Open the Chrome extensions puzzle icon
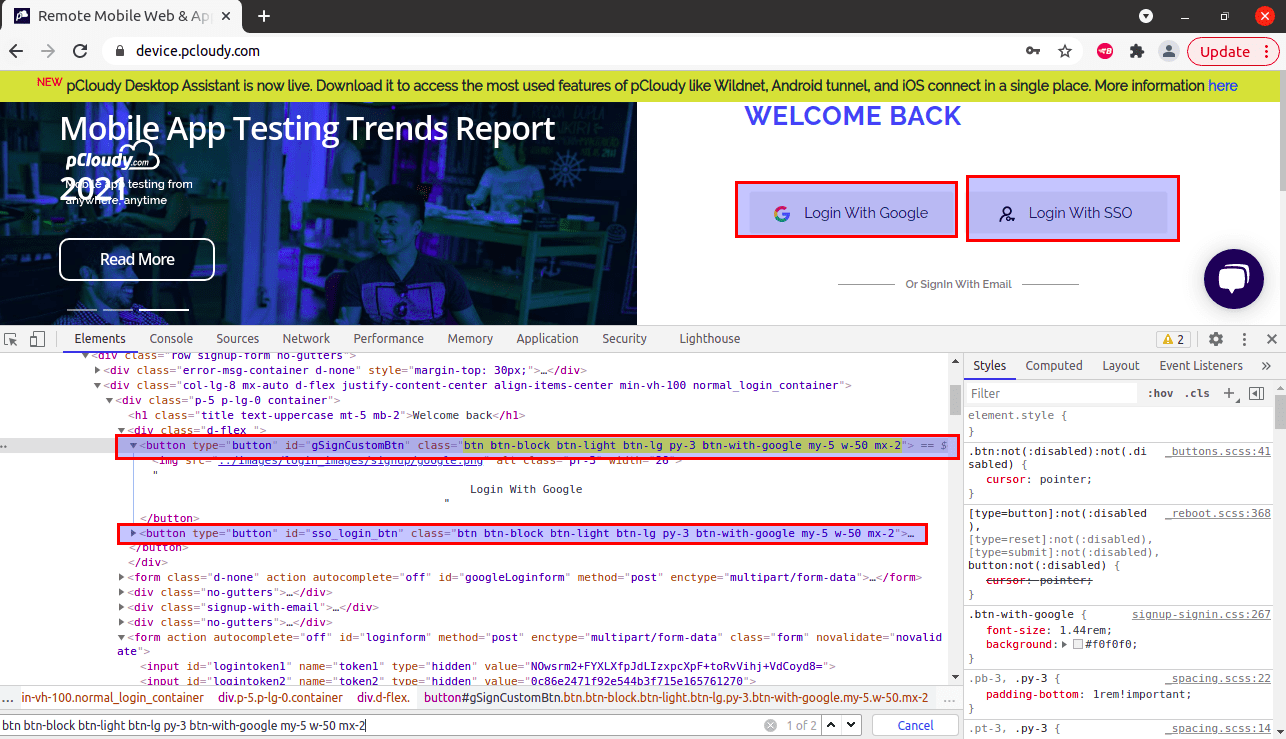The image size is (1286, 739). tap(1136, 52)
